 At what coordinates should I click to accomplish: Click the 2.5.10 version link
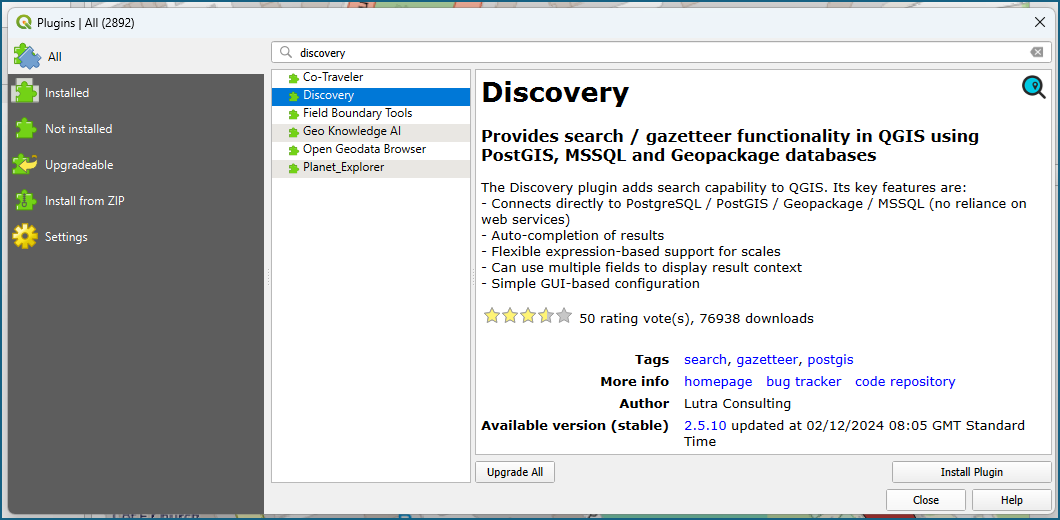tap(705, 425)
